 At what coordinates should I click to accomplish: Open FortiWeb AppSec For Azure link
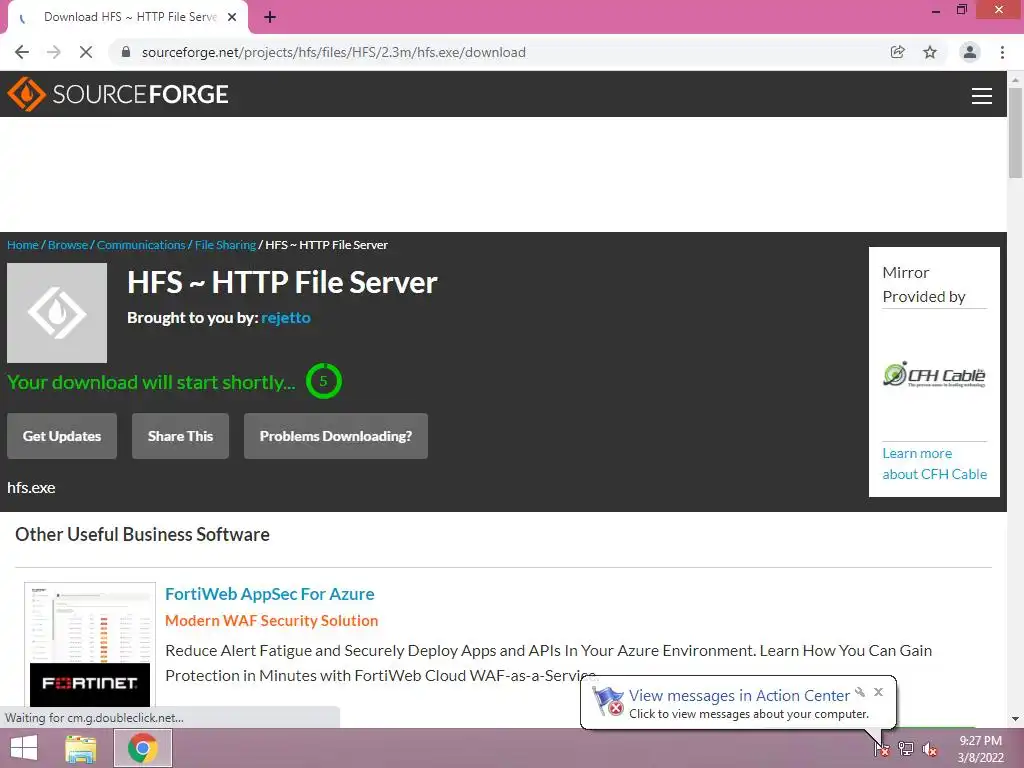click(x=270, y=594)
